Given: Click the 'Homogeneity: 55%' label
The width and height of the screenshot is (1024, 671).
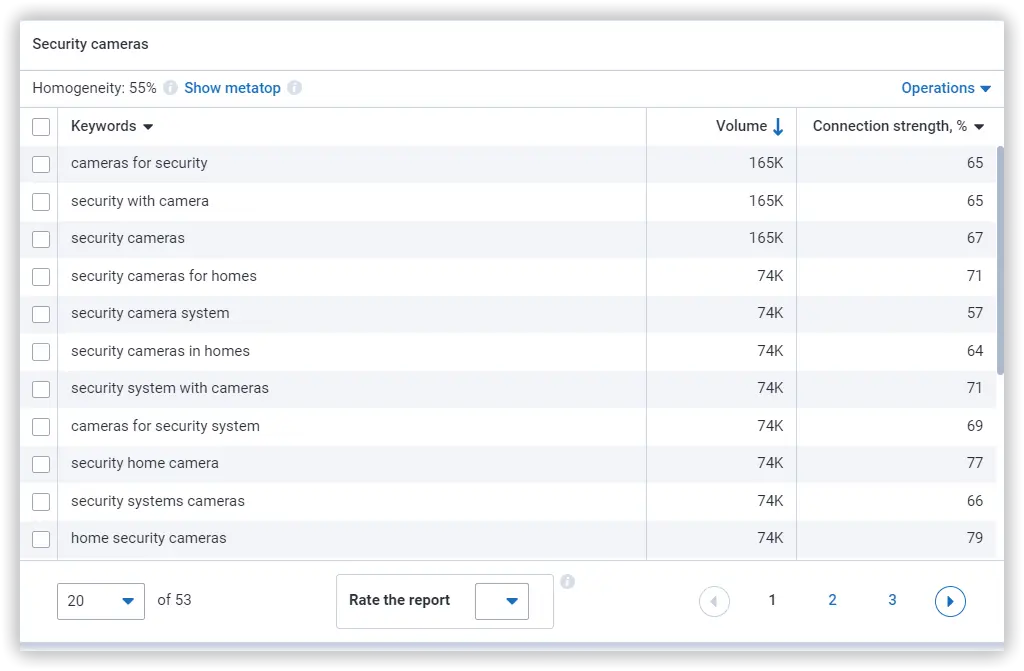Looking at the screenshot, I should coord(95,88).
